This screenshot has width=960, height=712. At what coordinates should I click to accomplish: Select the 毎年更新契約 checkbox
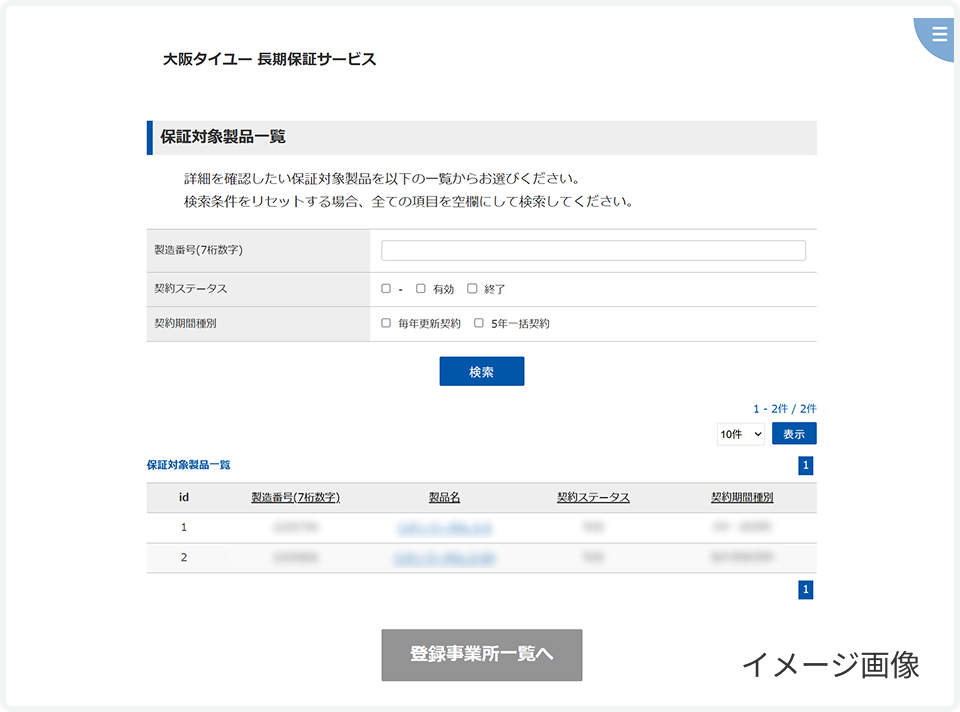tap(386, 324)
